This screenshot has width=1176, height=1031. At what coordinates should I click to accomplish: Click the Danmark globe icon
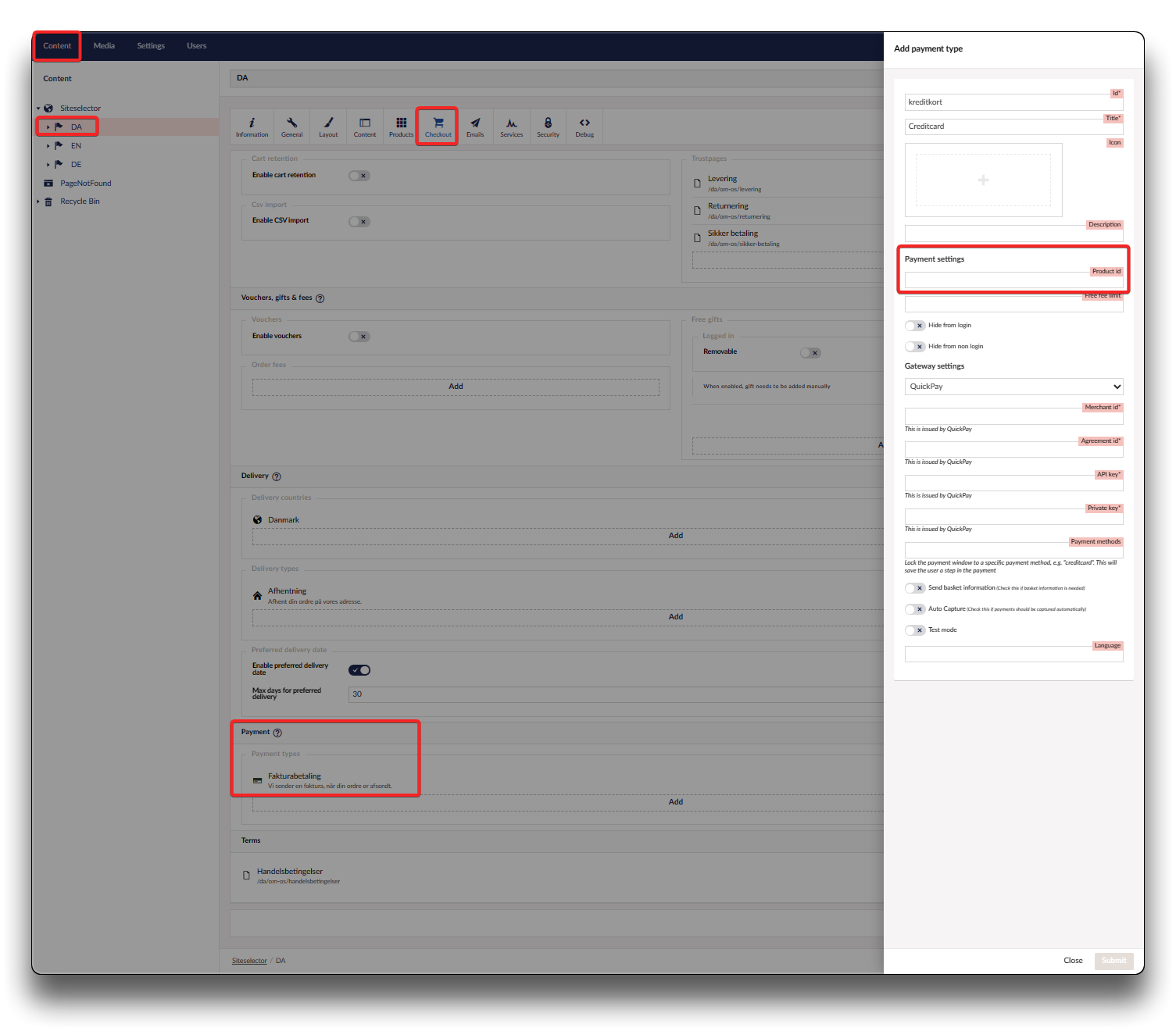coord(257,520)
